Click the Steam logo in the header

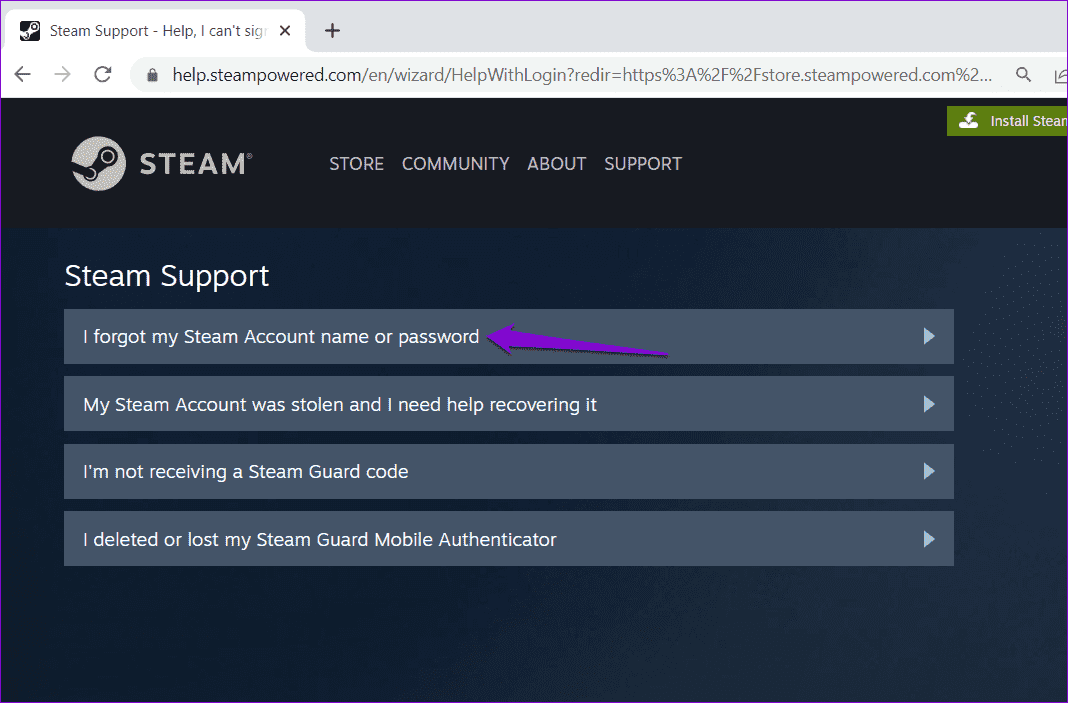tap(161, 163)
